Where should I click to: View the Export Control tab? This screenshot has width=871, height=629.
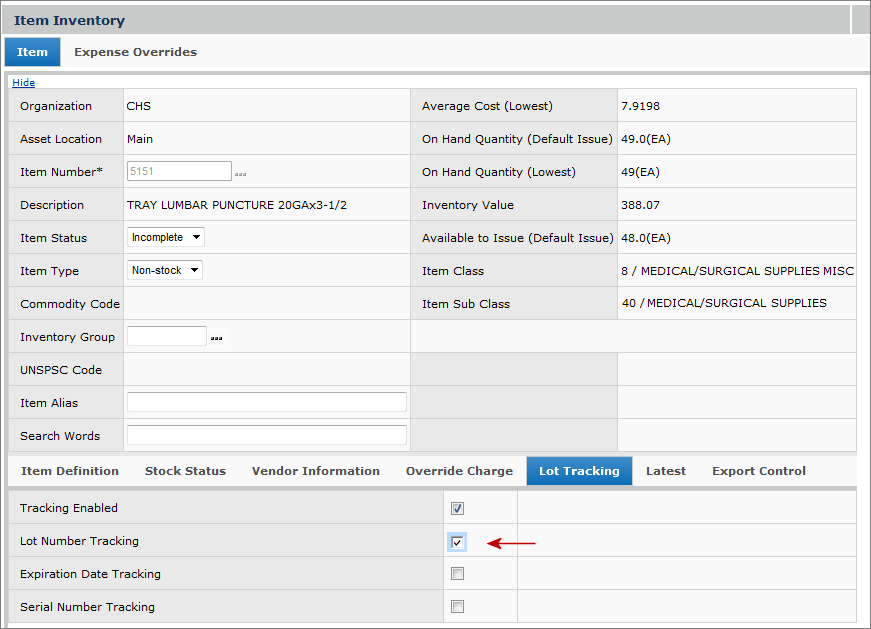coord(758,471)
